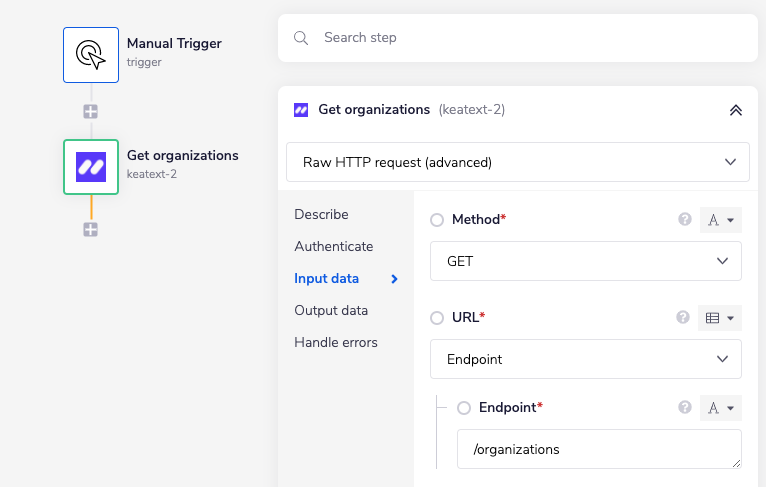Toggle the Method radio button

pyautogui.click(x=437, y=220)
